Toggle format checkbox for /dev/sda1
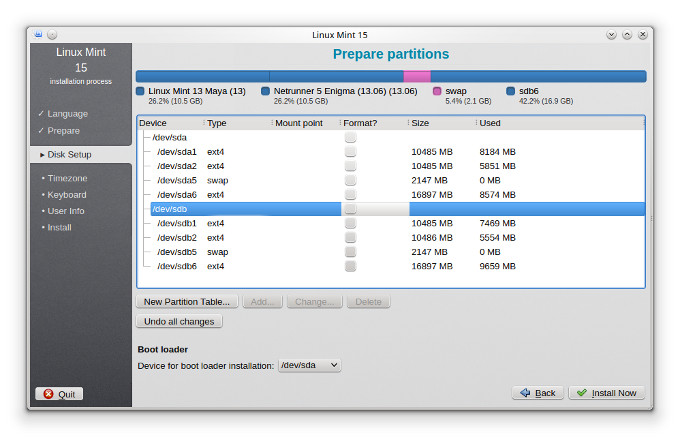This screenshot has width=680, height=437. click(x=350, y=152)
